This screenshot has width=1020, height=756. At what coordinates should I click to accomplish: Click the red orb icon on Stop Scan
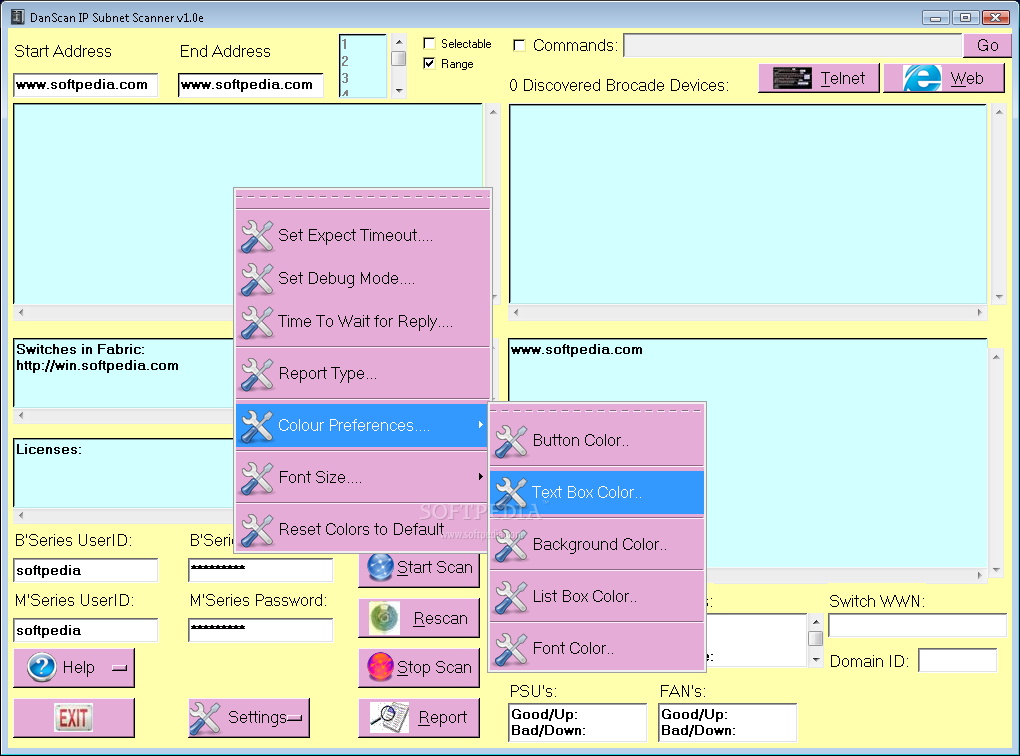[x=381, y=667]
